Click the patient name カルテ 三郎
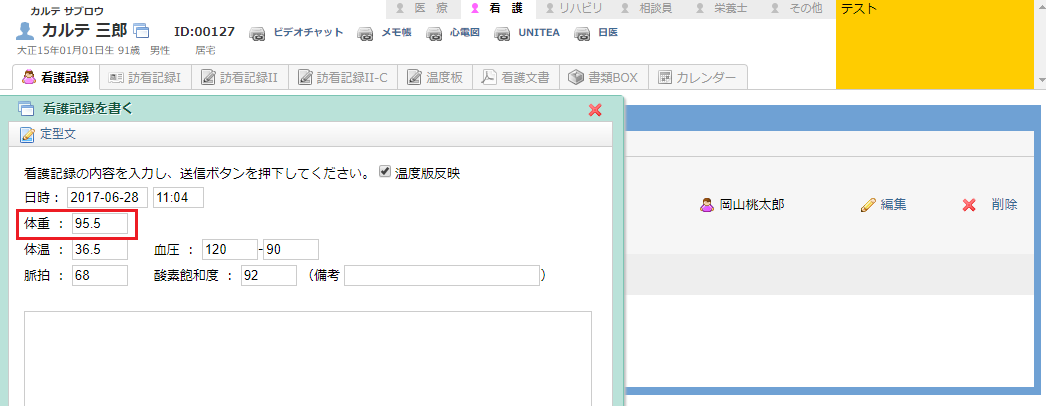Viewport: 1046px width, 406px height. tap(84, 30)
